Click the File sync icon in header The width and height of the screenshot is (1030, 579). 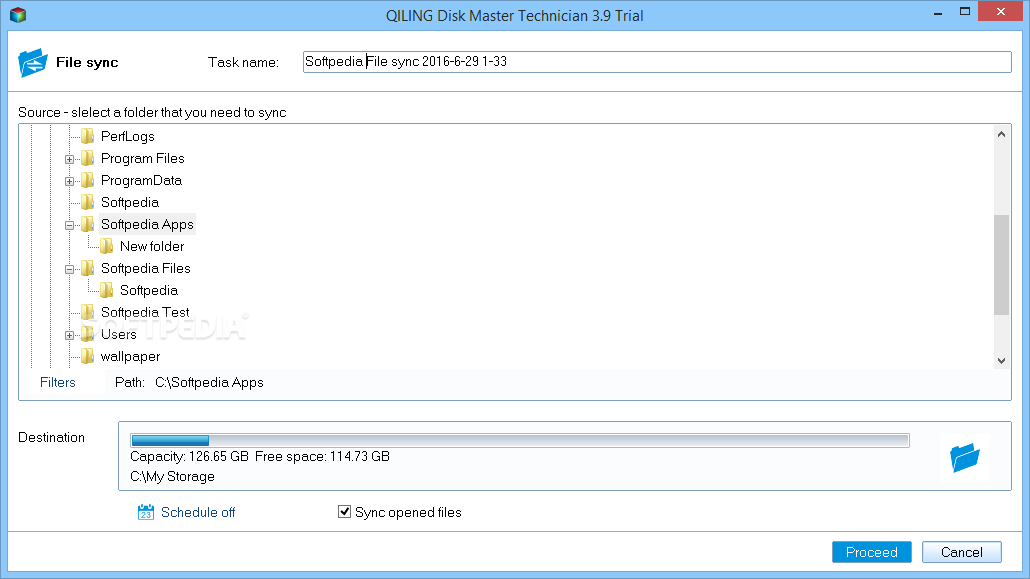[x=33, y=62]
